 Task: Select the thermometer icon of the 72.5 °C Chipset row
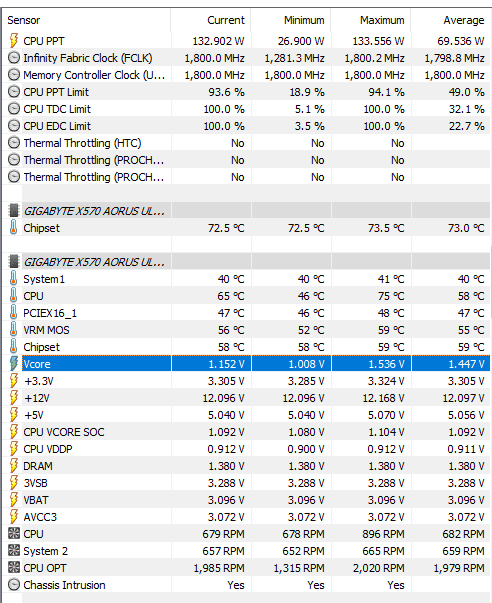pos(13,228)
